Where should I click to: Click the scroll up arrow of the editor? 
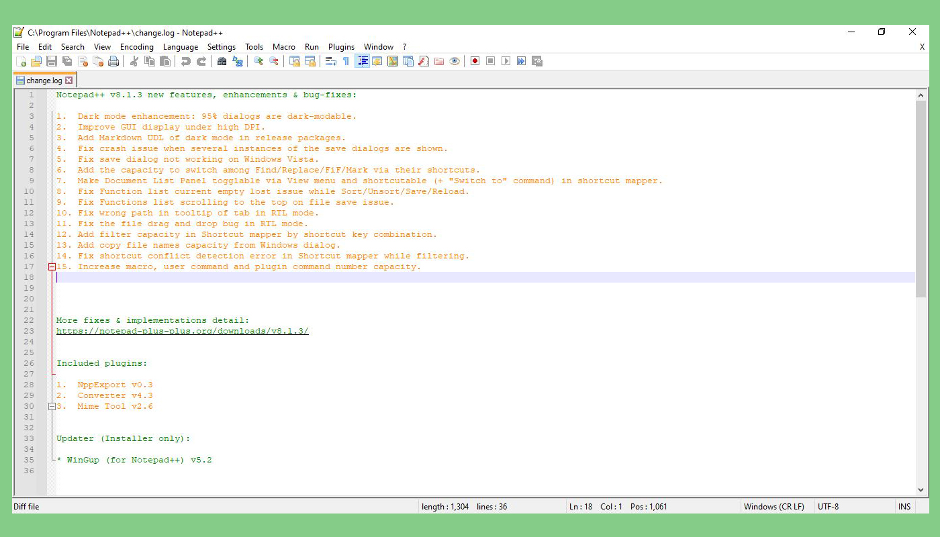tap(921, 95)
